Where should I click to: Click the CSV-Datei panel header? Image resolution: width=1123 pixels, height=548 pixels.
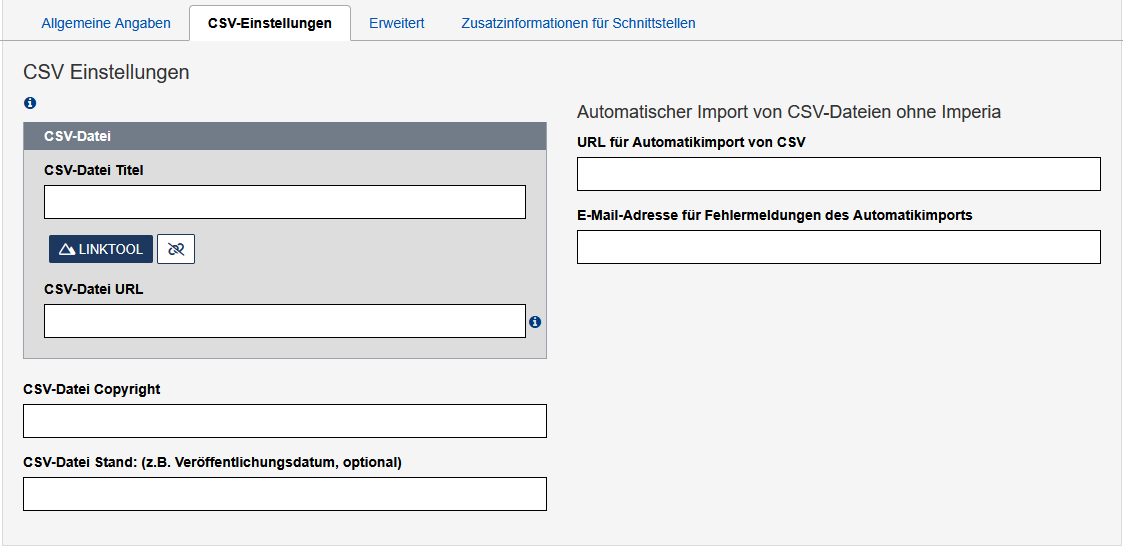[285, 136]
